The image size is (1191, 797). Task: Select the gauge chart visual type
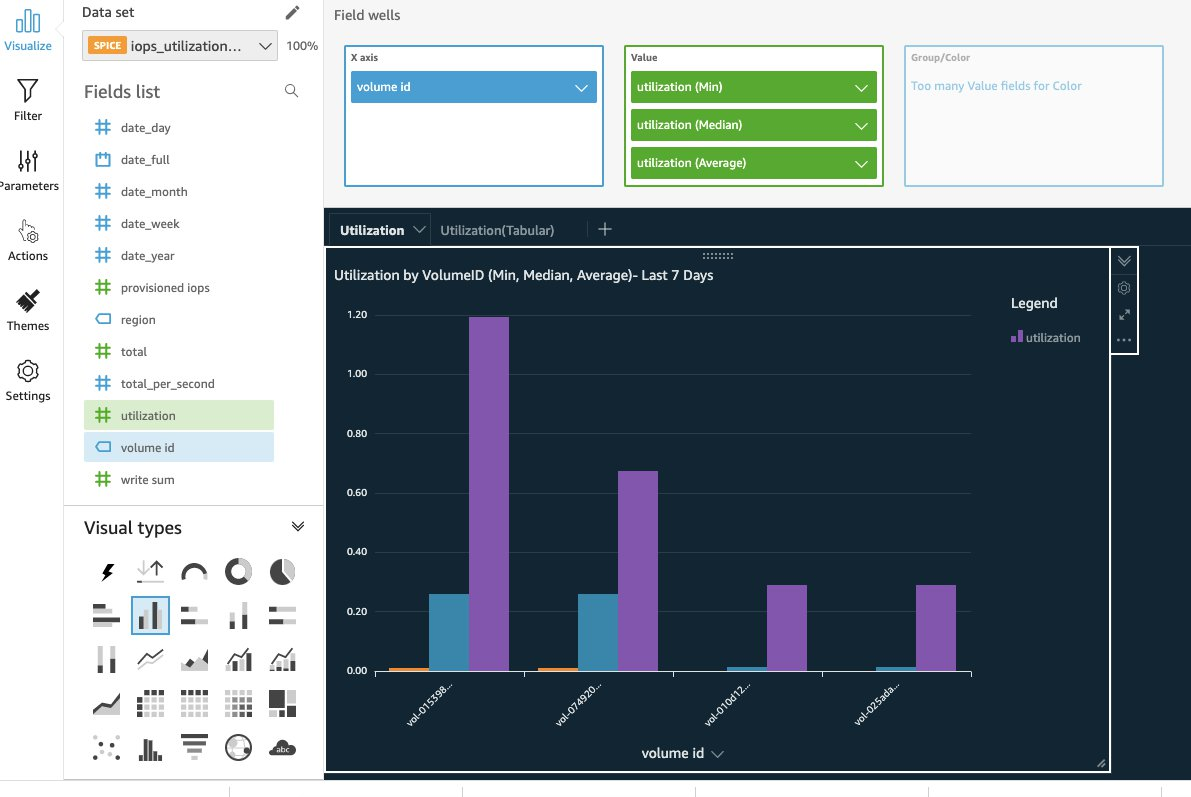pyautogui.click(x=194, y=570)
